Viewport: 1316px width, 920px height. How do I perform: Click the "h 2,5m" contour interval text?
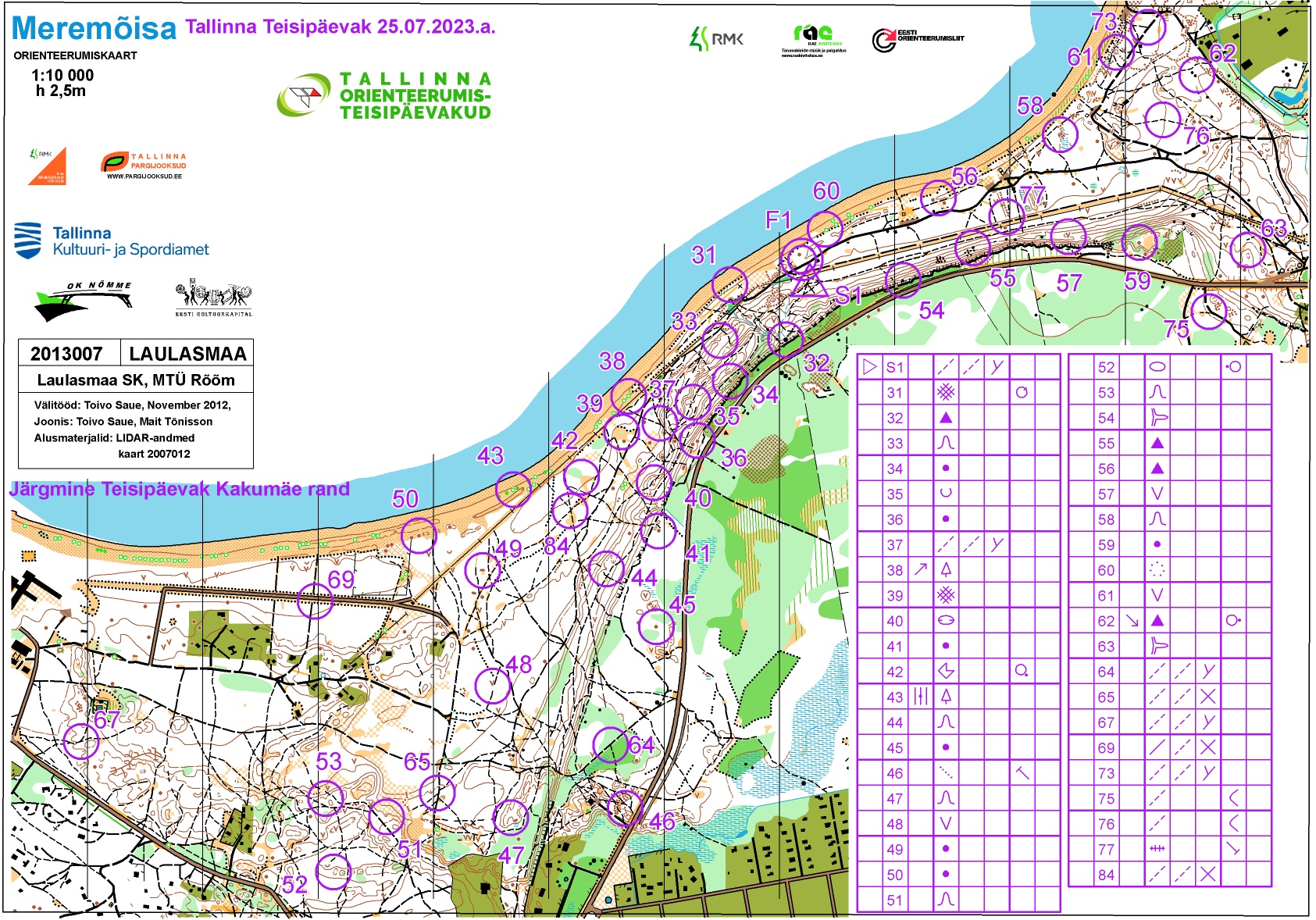(x=61, y=91)
